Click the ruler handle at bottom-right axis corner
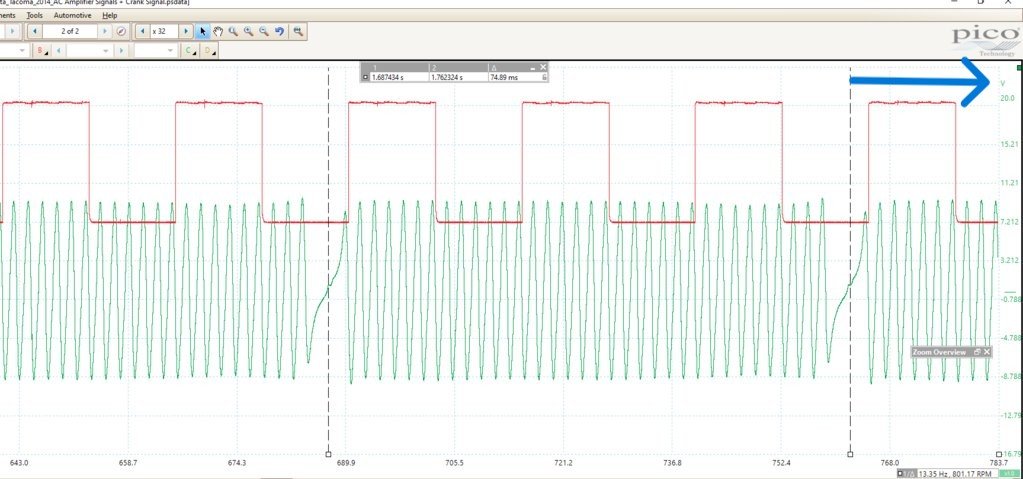Screen dimensions: 1023x479 coord(999,454)
